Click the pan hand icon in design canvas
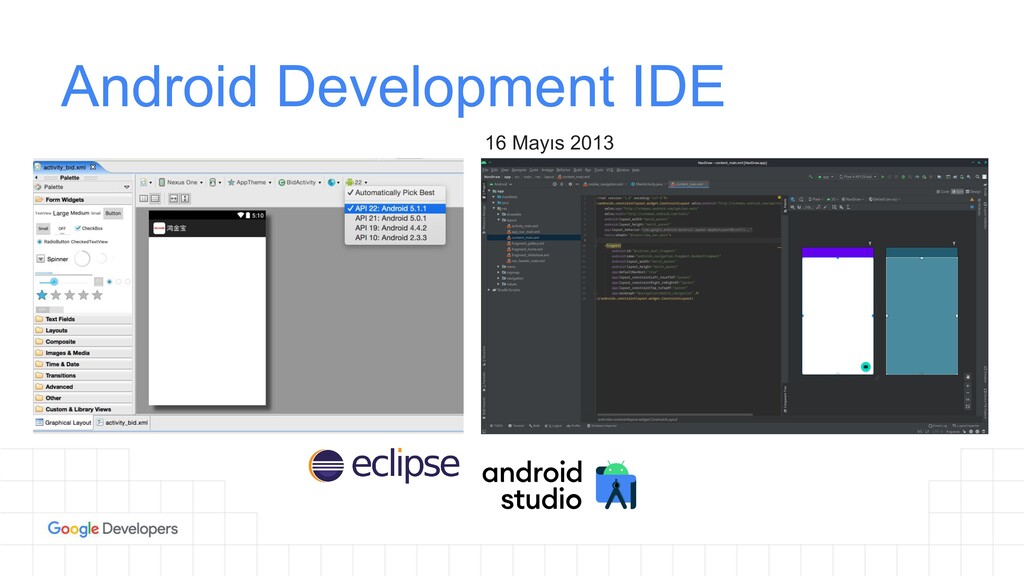1024x576 pixels. [x=968, y=377]
